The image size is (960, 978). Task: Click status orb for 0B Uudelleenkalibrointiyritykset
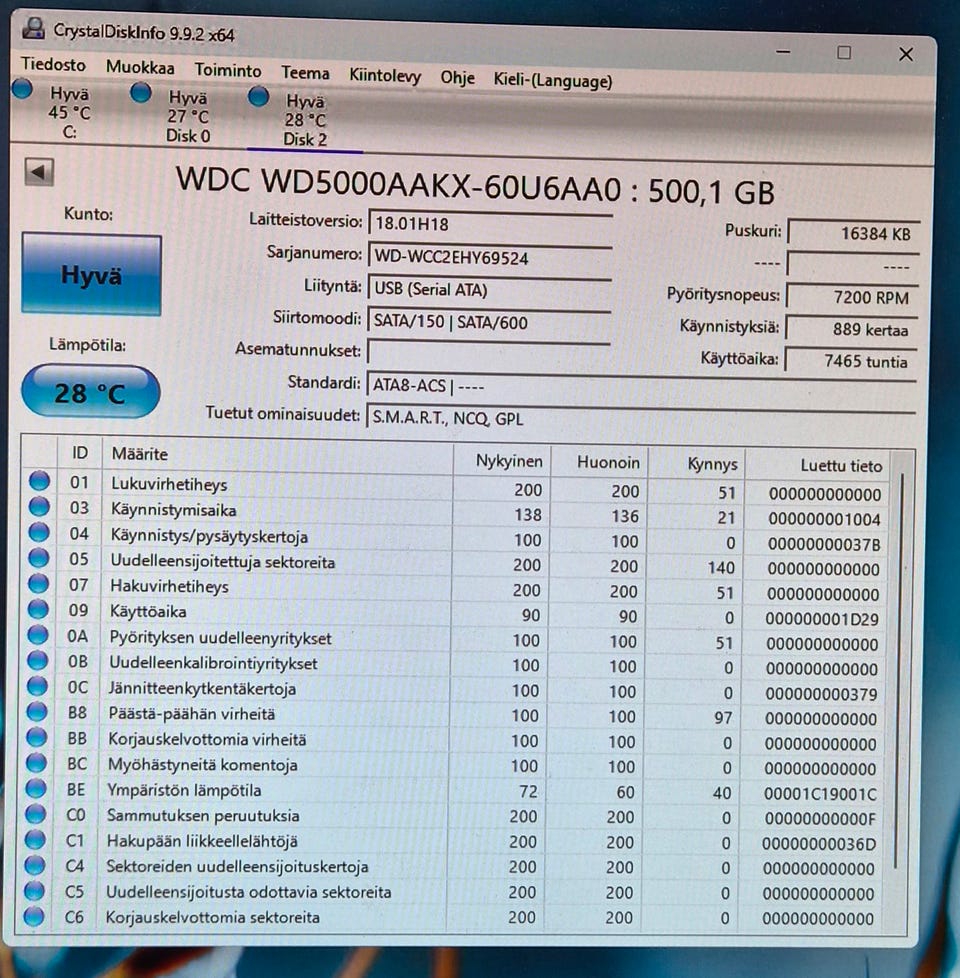click(x=37, y=660)
